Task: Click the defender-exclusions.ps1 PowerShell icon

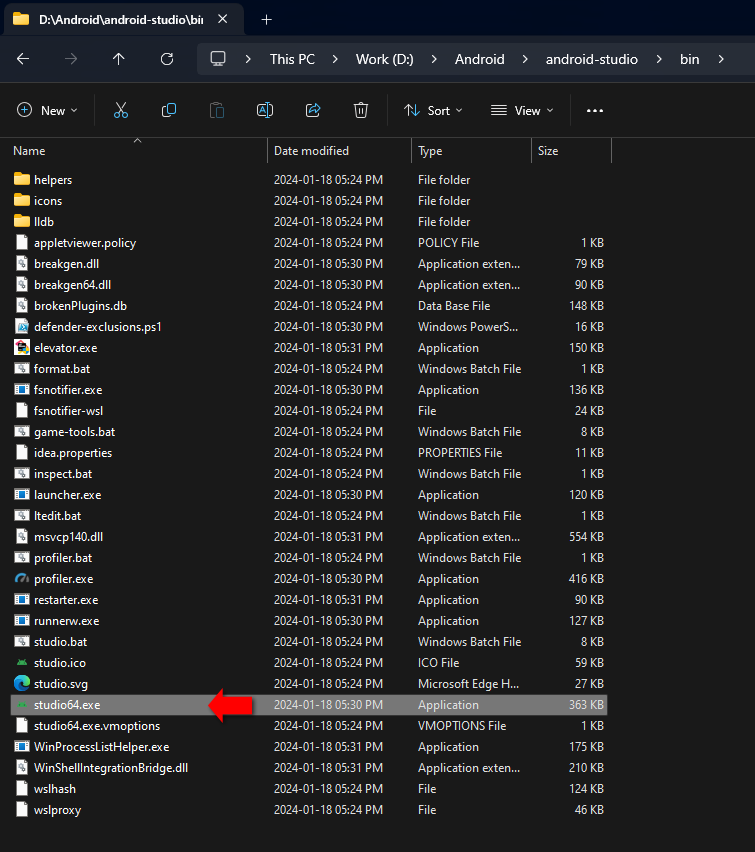Action: [22, 327]
